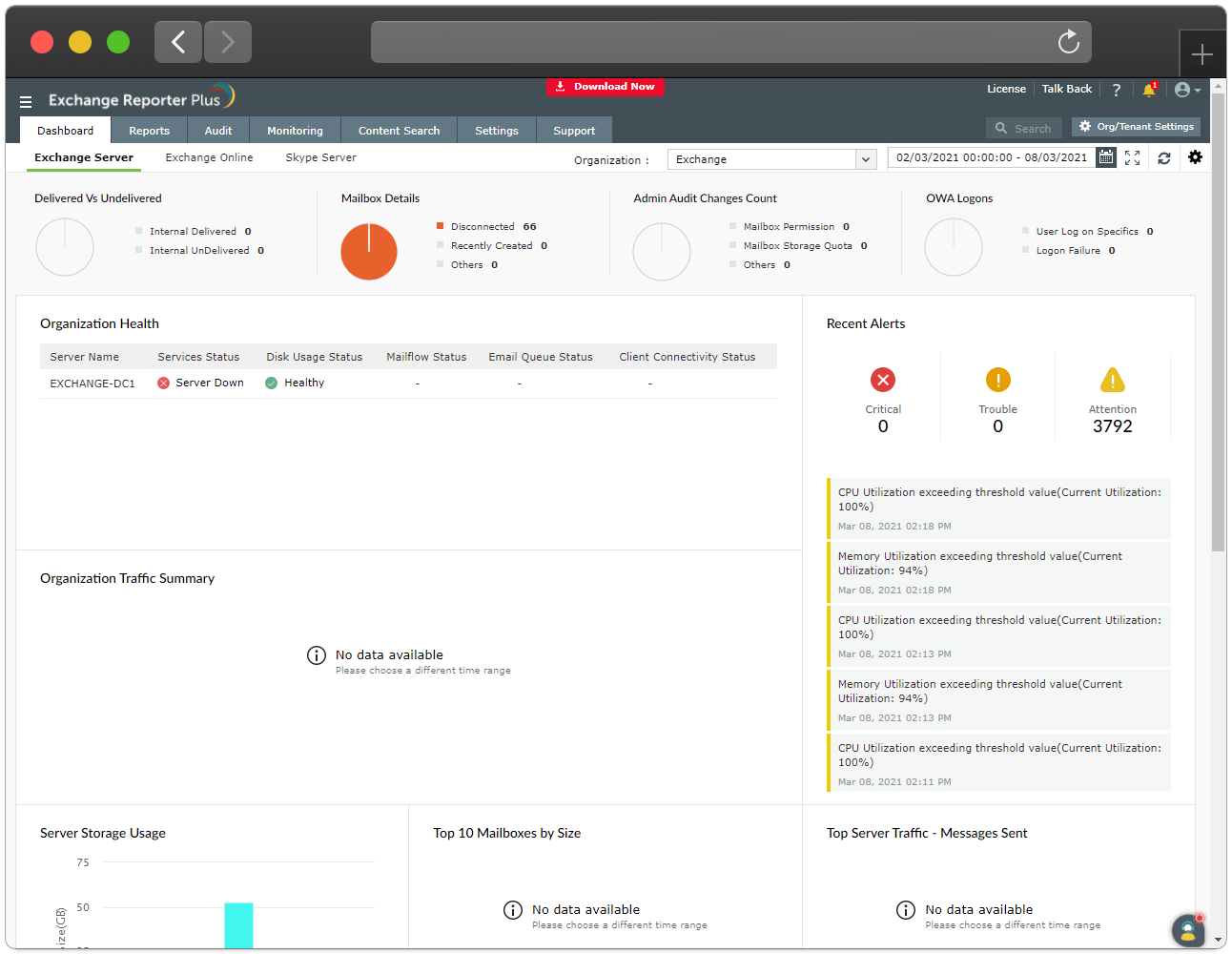
Task: Open the hamburger menu icon
Action: point(26,101)
